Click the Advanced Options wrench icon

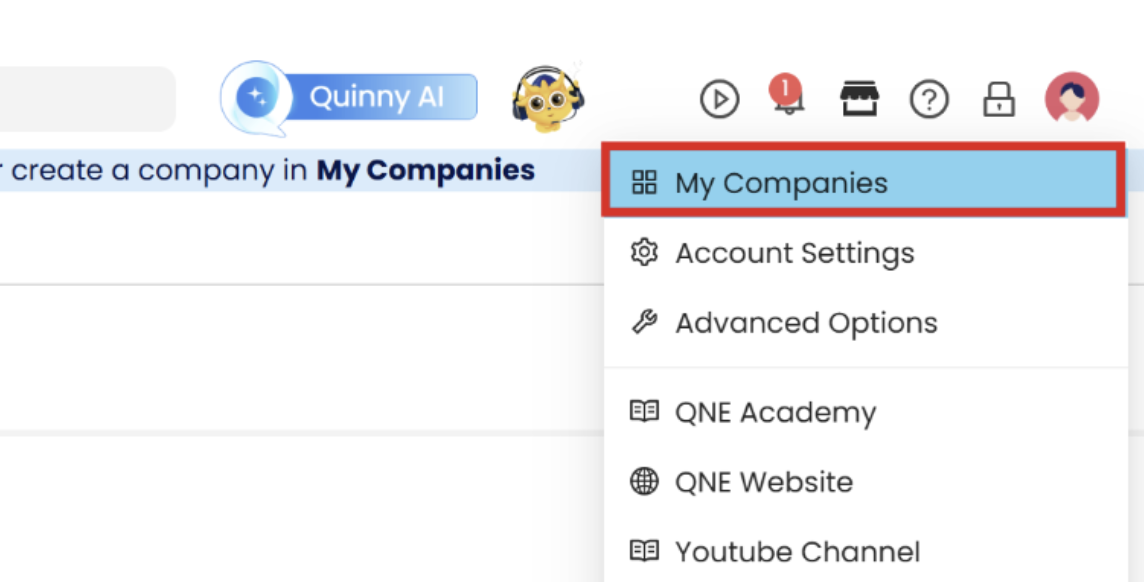tap(645, 322)
